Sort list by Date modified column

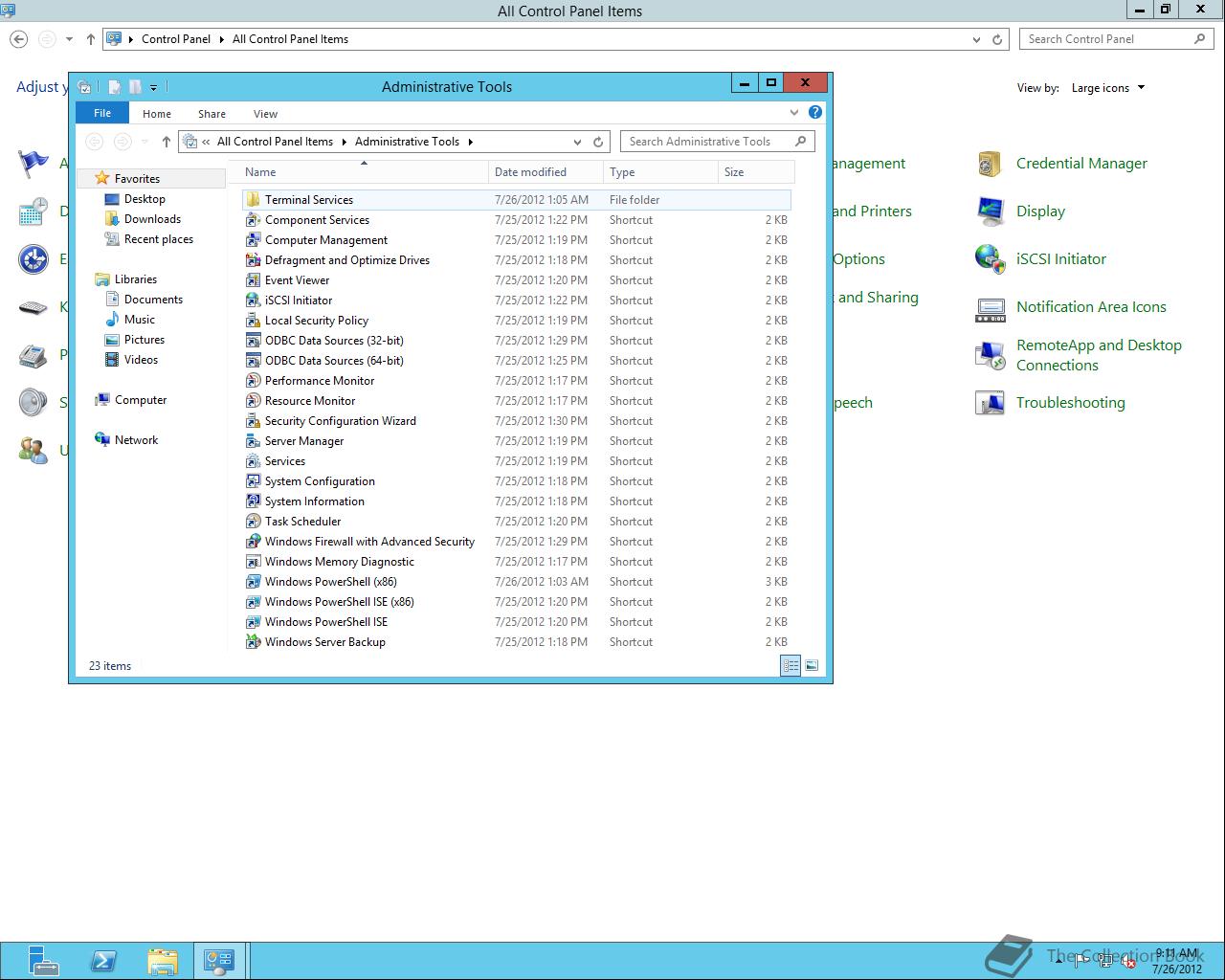click(546, 172)
